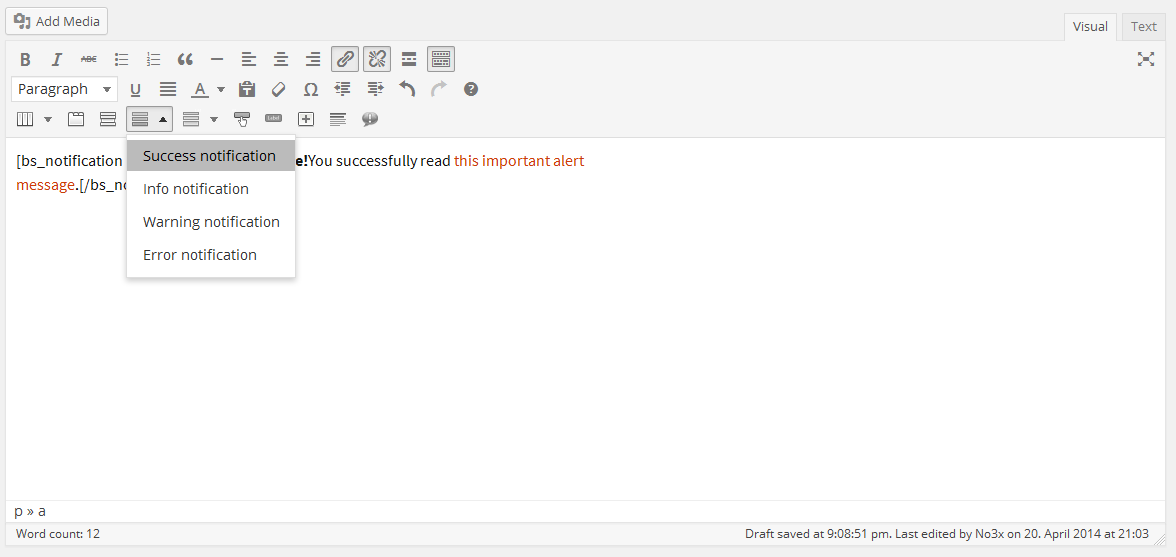Toggle the Insert link button
Viewport: 1176px width, 557px height.
point(345,59)
